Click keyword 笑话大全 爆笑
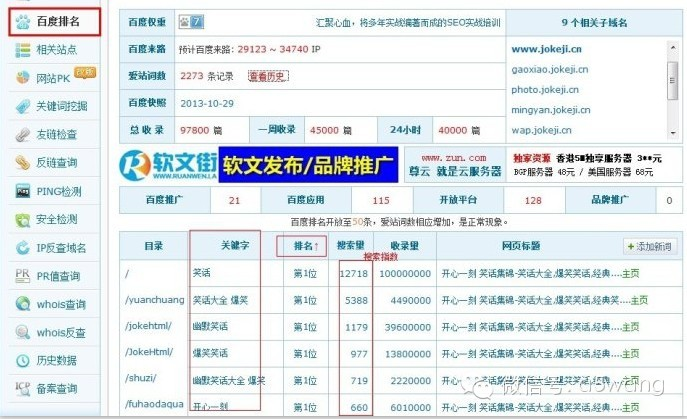 tap(220, 300)
